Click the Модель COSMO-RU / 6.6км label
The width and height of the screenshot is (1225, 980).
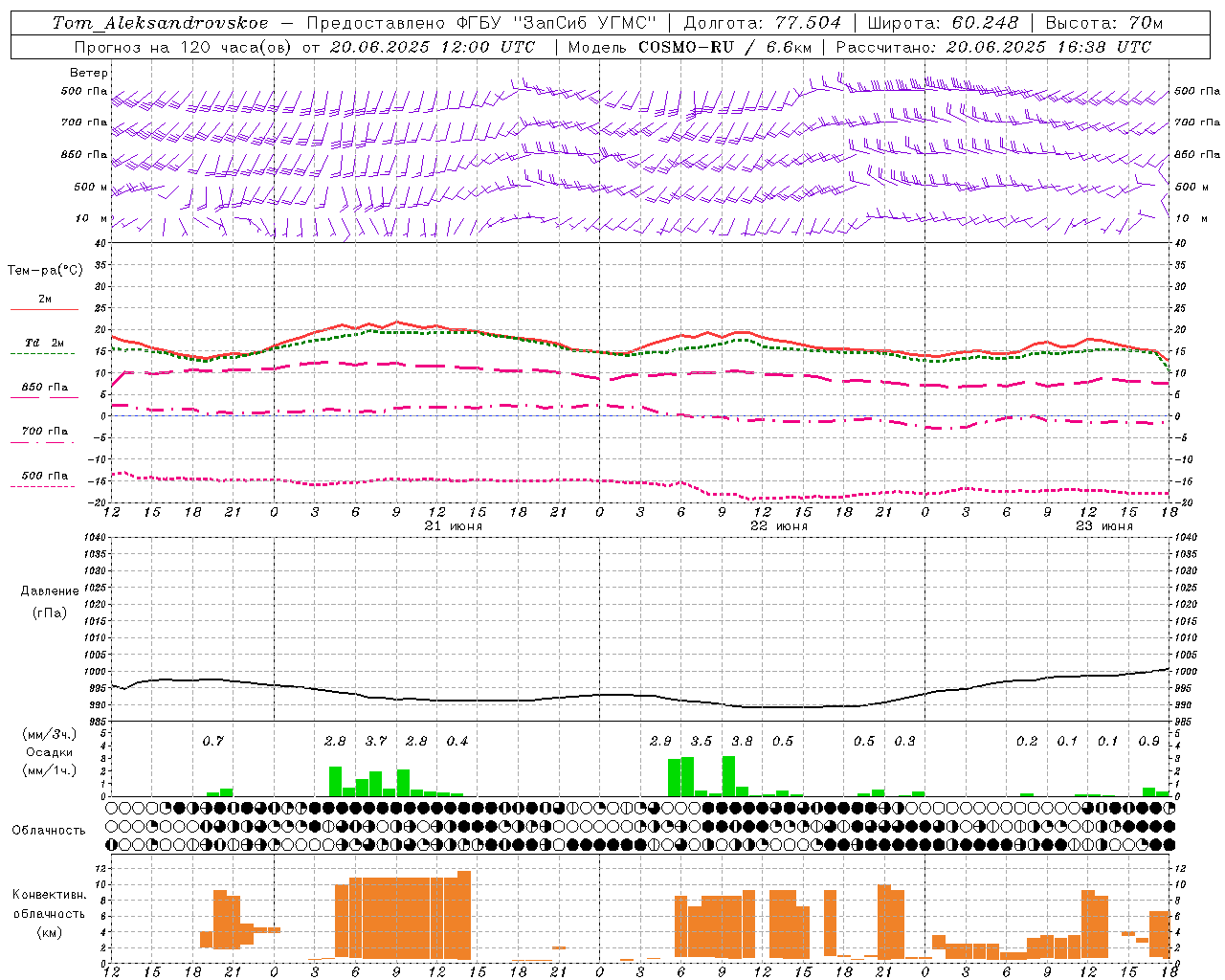[x=690, y=47]
